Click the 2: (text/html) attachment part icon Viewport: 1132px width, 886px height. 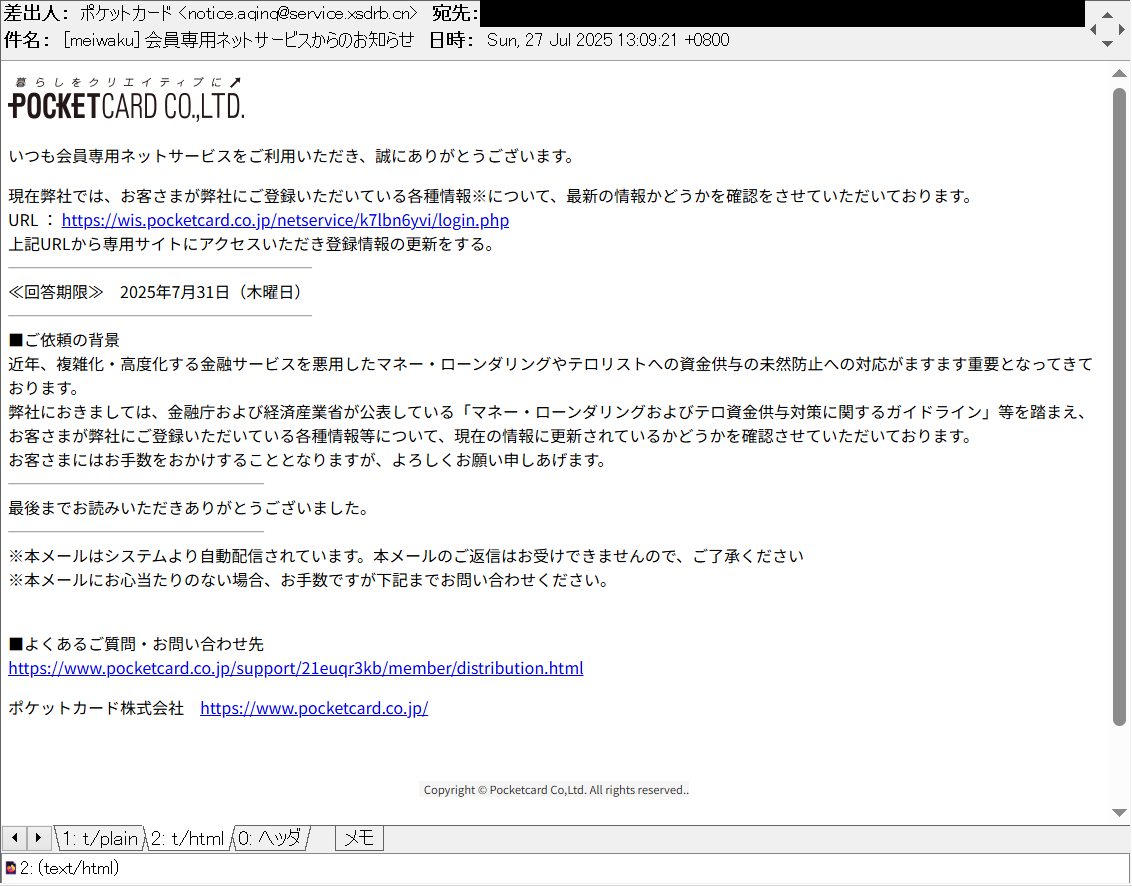click(10, 868)
